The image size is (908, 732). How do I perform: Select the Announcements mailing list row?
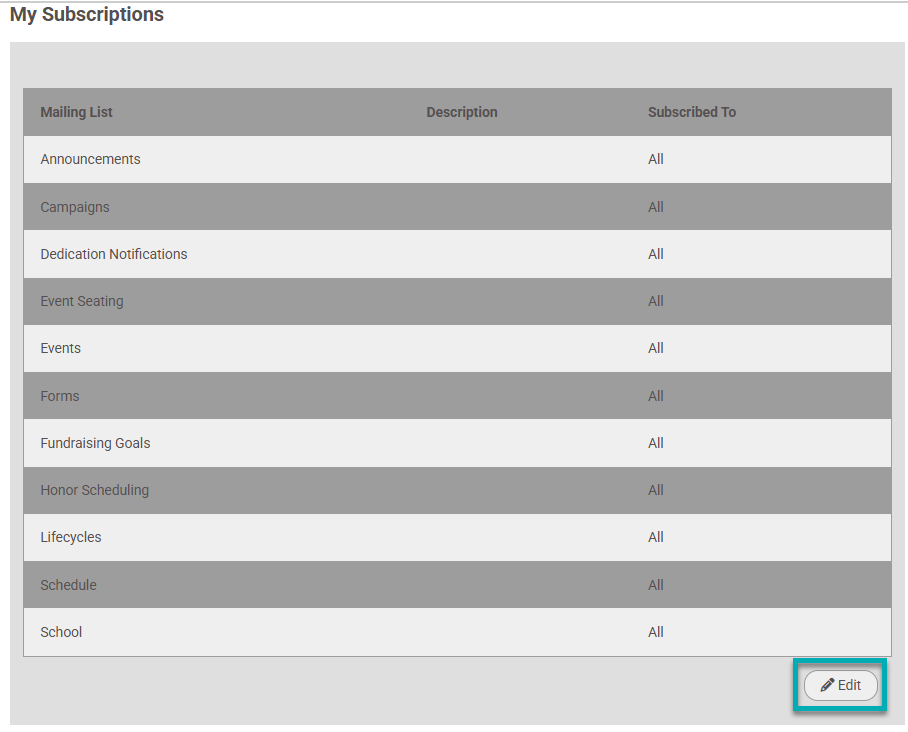91,159
